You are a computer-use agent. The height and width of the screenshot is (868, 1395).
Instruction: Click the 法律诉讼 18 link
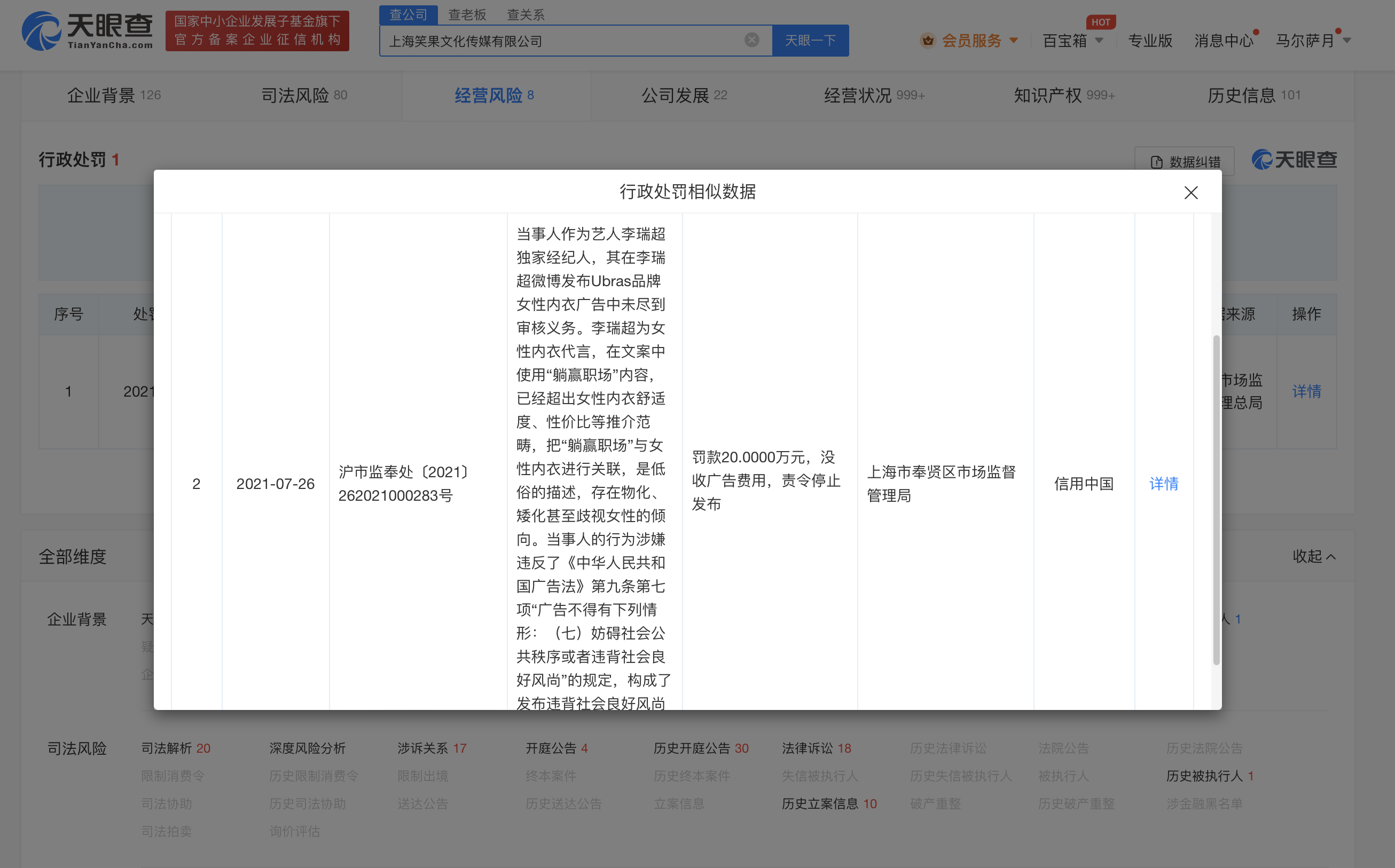point(816,748)
